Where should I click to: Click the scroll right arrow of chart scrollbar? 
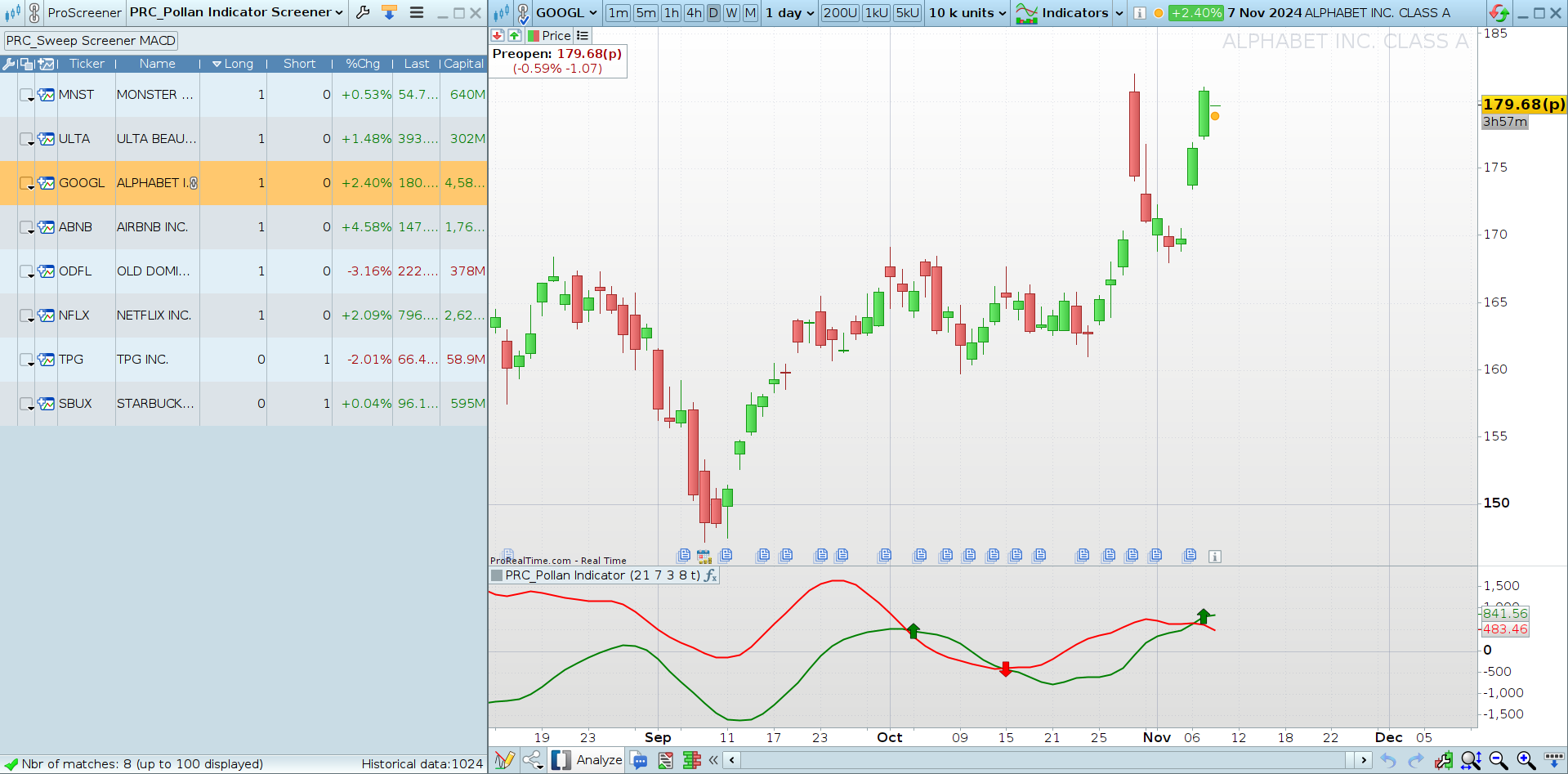pos(1363,760)
